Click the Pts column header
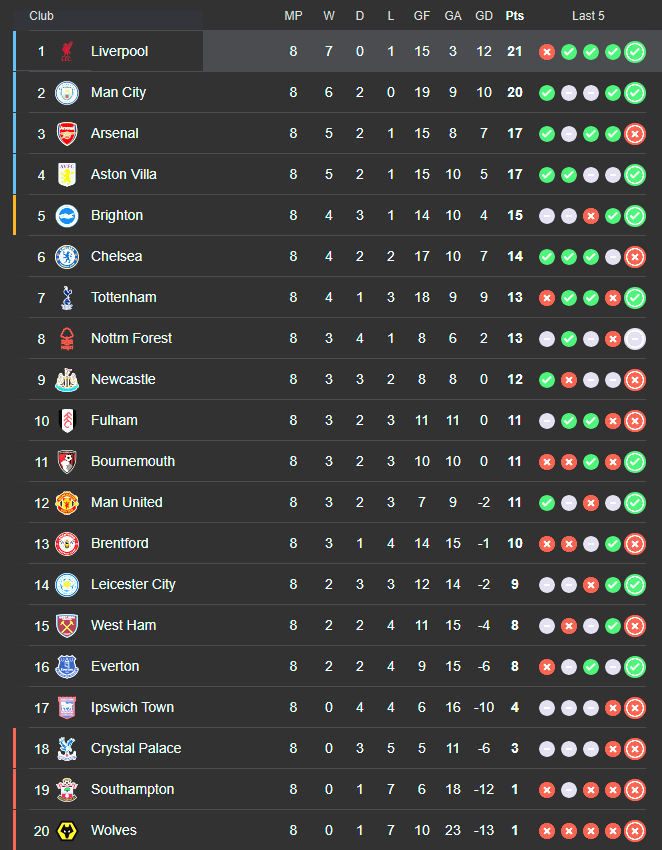Image resolution: width=662 pixels, height=850 pixels. coord(515,16)
